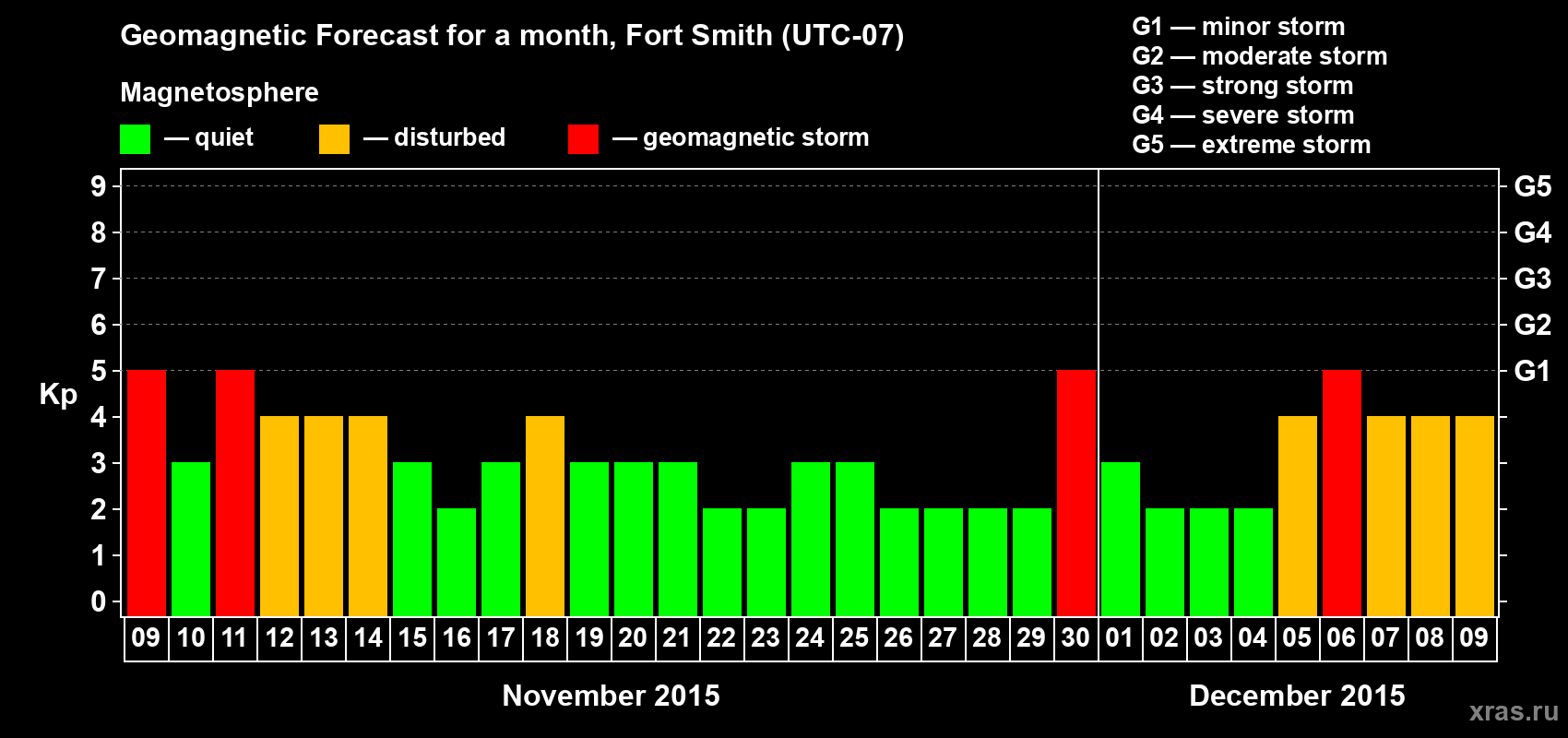Click the date label 13
This screenshot has height=738, width=1568.
tap(324, 637)
